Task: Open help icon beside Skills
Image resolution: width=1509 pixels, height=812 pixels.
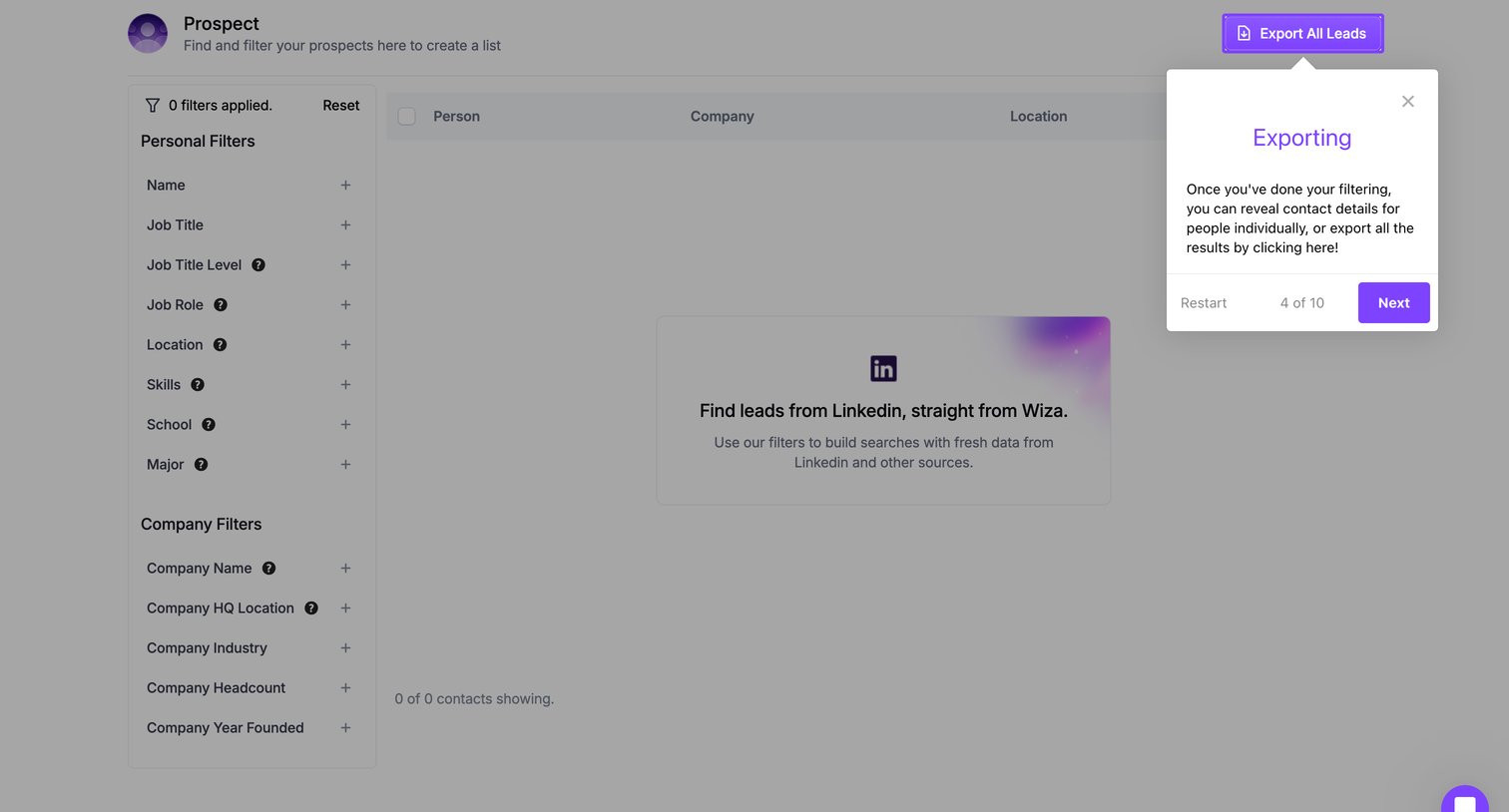Action: (x=198, y=385)
